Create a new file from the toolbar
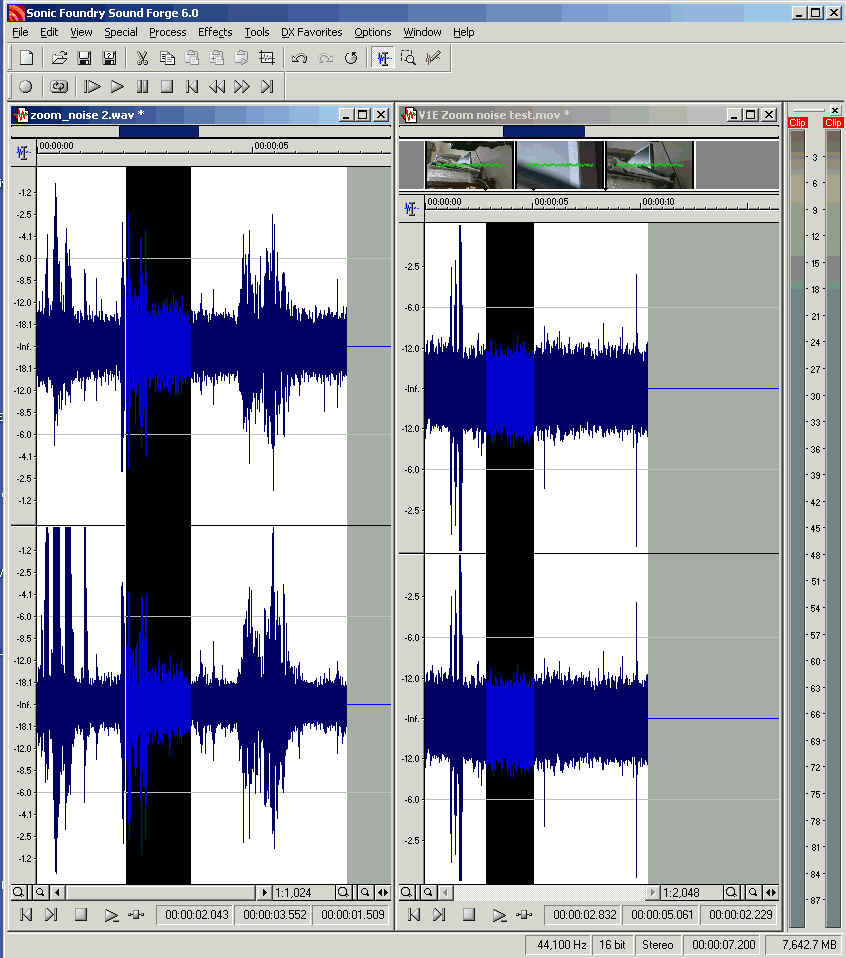The height and width of the screenshot is (958, 846). tap(27, 58)
